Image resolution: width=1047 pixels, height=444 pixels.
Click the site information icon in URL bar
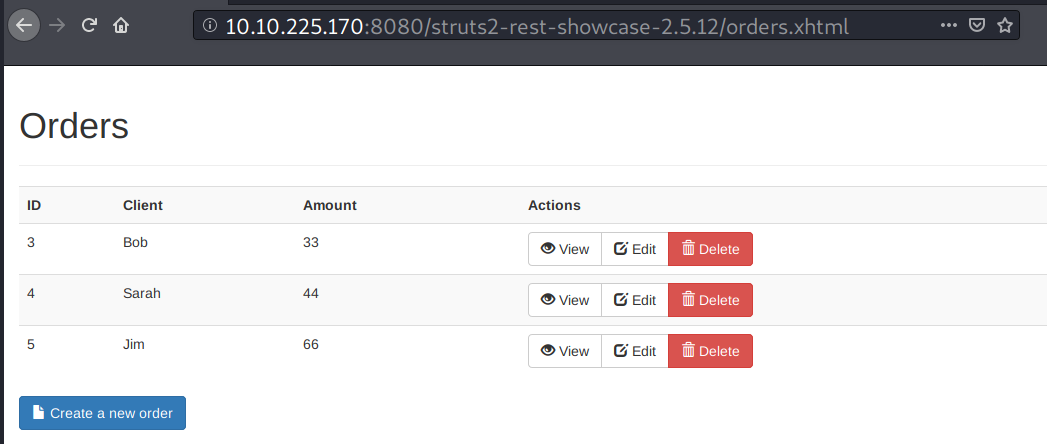click(210, 26)
